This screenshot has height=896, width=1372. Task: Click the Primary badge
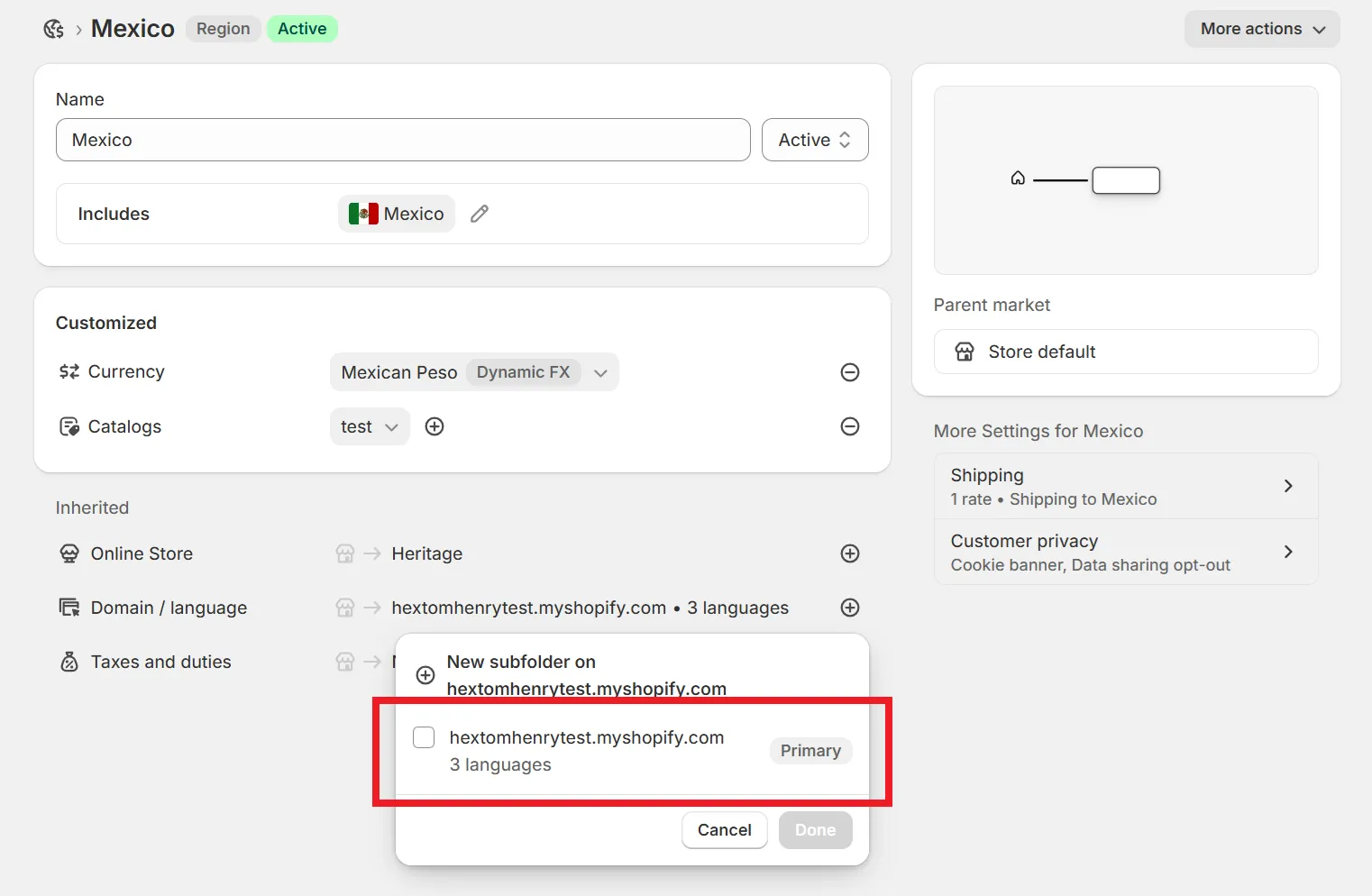[810, 751]
